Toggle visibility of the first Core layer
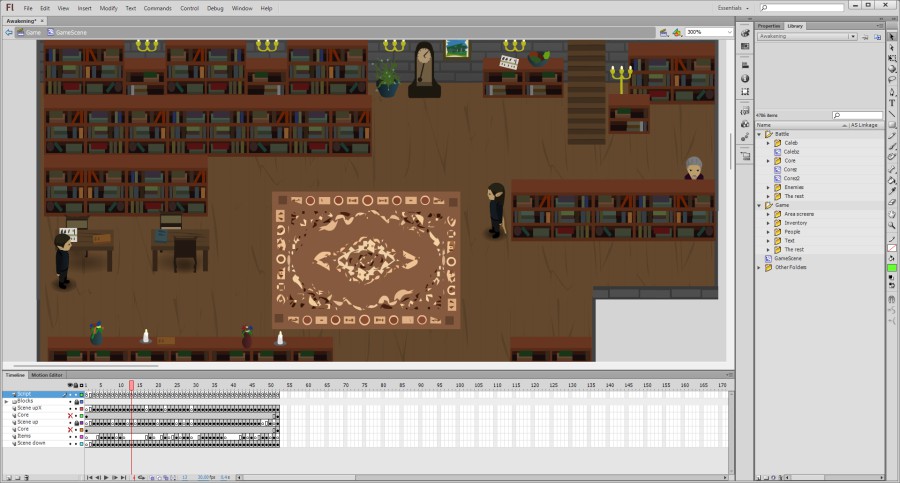 coord(70,415)
